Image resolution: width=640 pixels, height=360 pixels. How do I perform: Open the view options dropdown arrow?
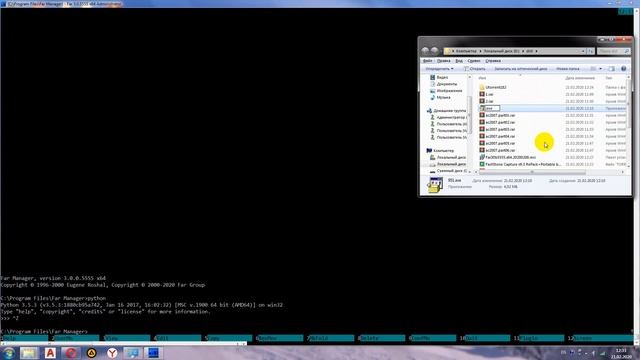(x=600, y=69)
